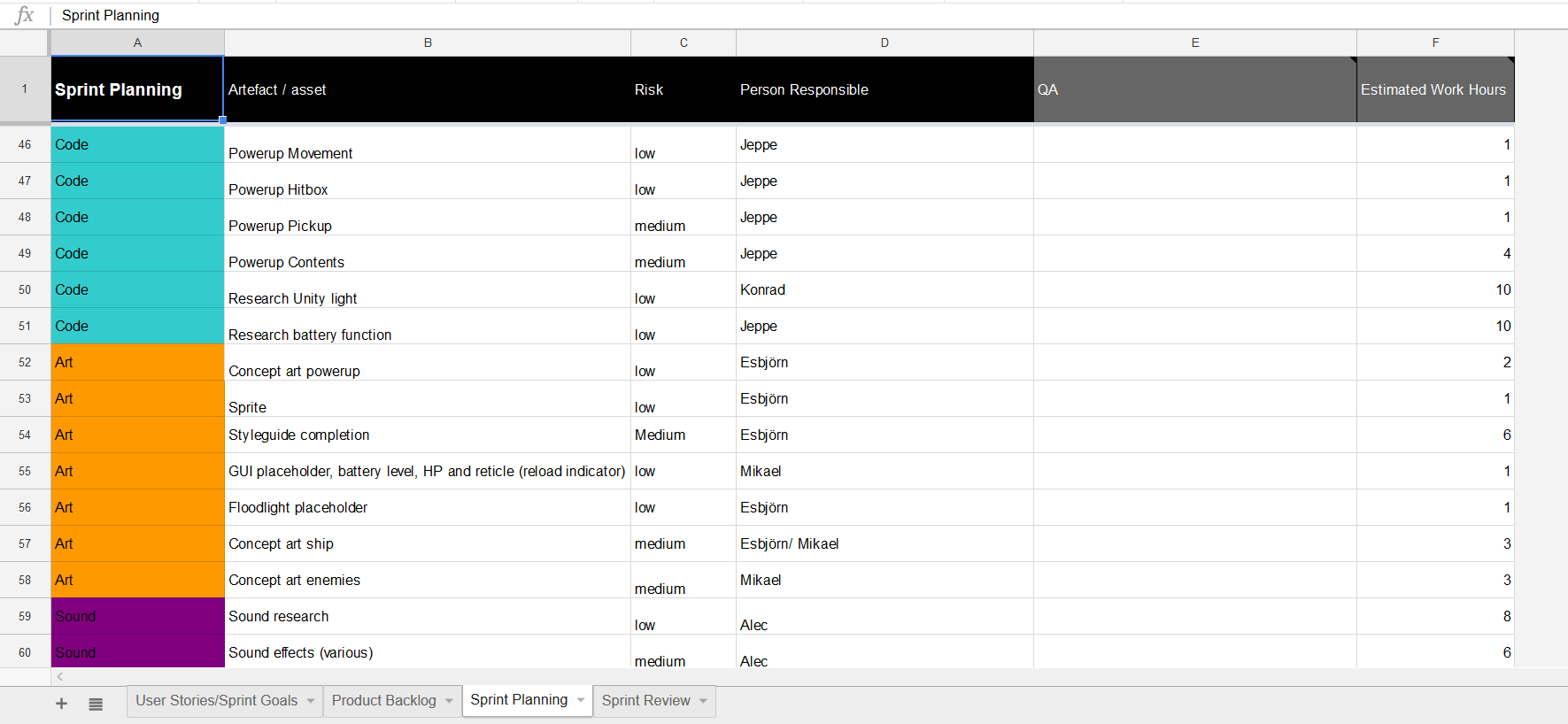Open Sprint Review tab dropdown arrow
Screen dimensions: 1568x724
(x=703, y=701)
